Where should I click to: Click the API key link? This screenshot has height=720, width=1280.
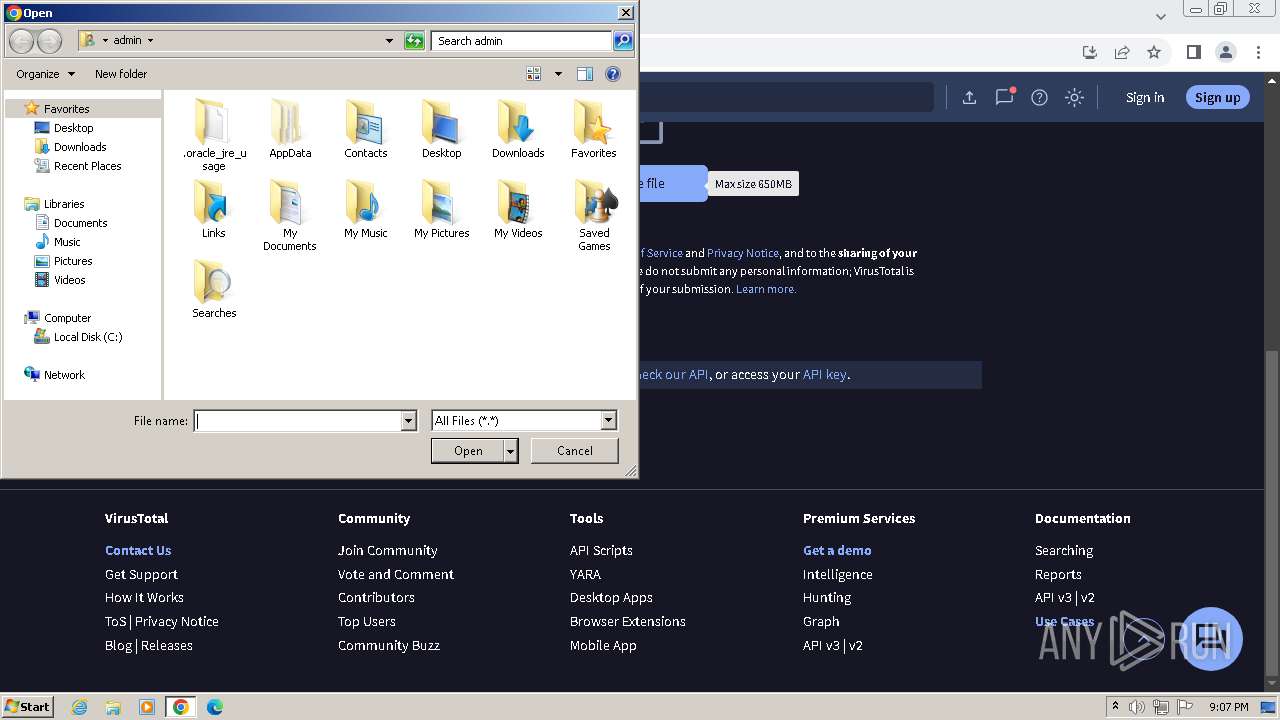tap(825, 375)
